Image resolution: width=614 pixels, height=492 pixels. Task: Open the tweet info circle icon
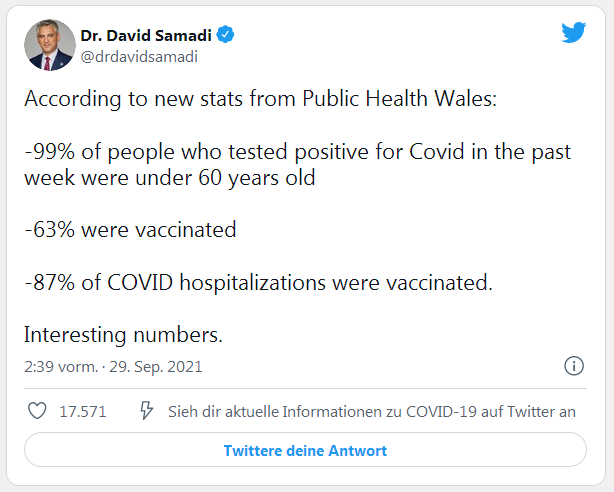(x=574, y=366)
